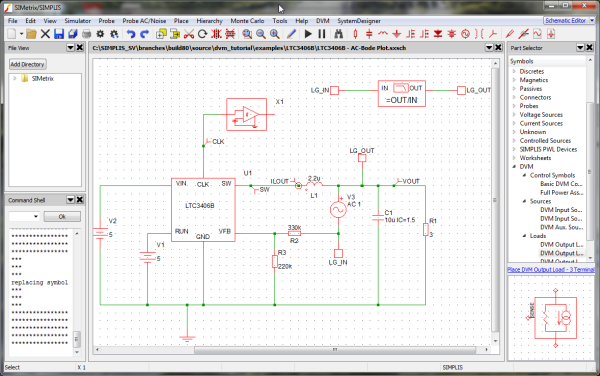Open the Simulator menu
Image resolution: width=600 pixels, height=376 pixels.
(77, 21)
